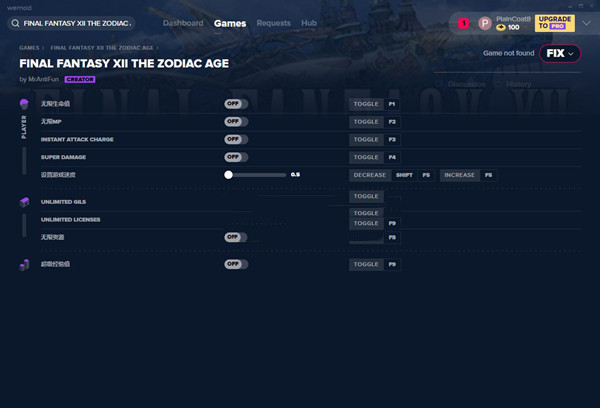Click the game speed slider track
The width and height of the screenshot is (600, 408).
tap(256, 175)
